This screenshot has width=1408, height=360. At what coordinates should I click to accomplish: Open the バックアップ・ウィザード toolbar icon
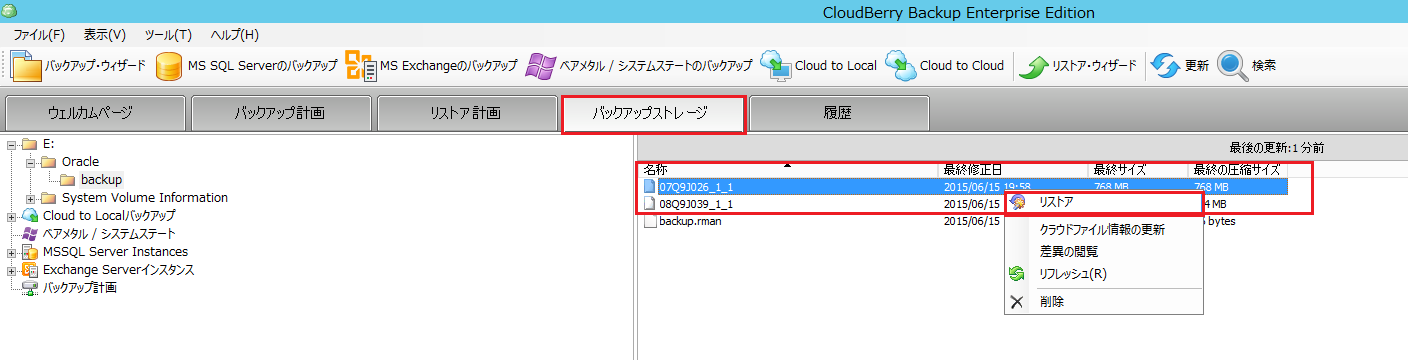tap(25, 66)
